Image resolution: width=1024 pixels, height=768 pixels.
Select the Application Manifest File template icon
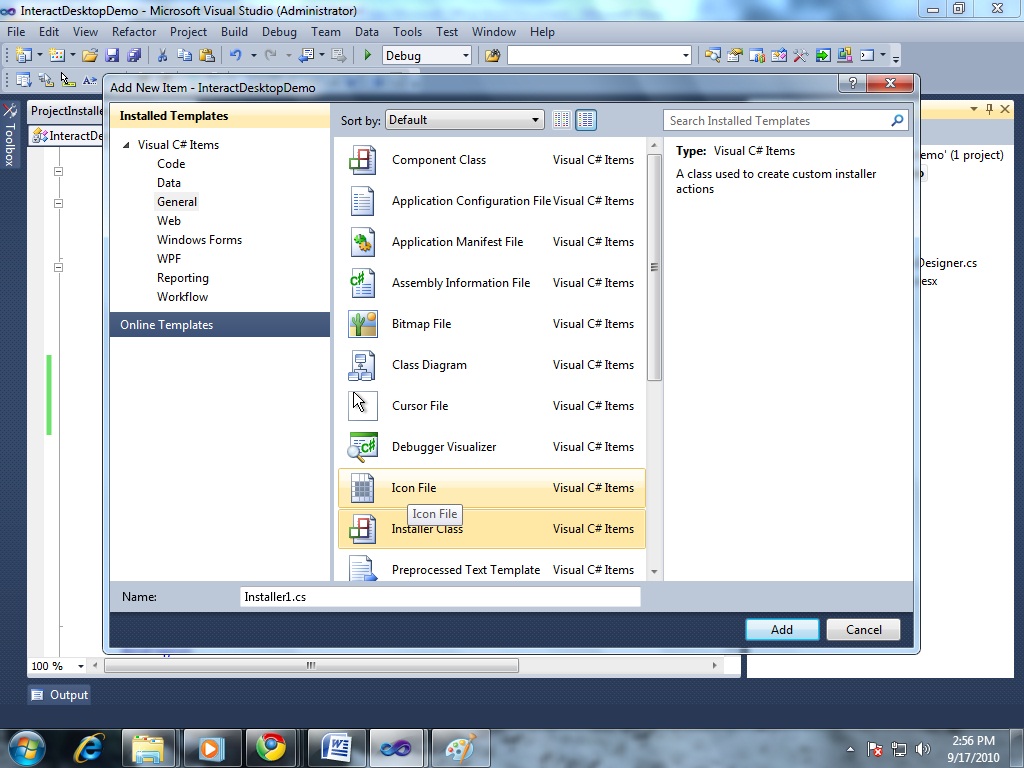pyautogui.click(x=362, y=242)
